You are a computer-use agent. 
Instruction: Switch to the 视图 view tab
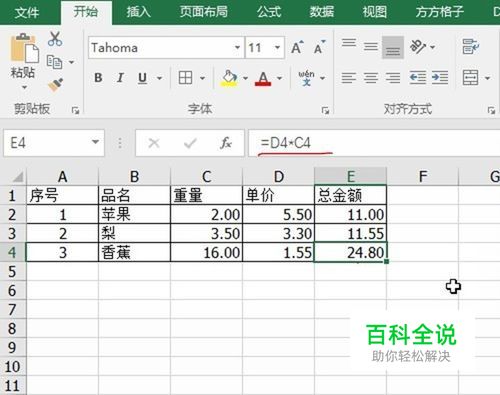(375, 12)
